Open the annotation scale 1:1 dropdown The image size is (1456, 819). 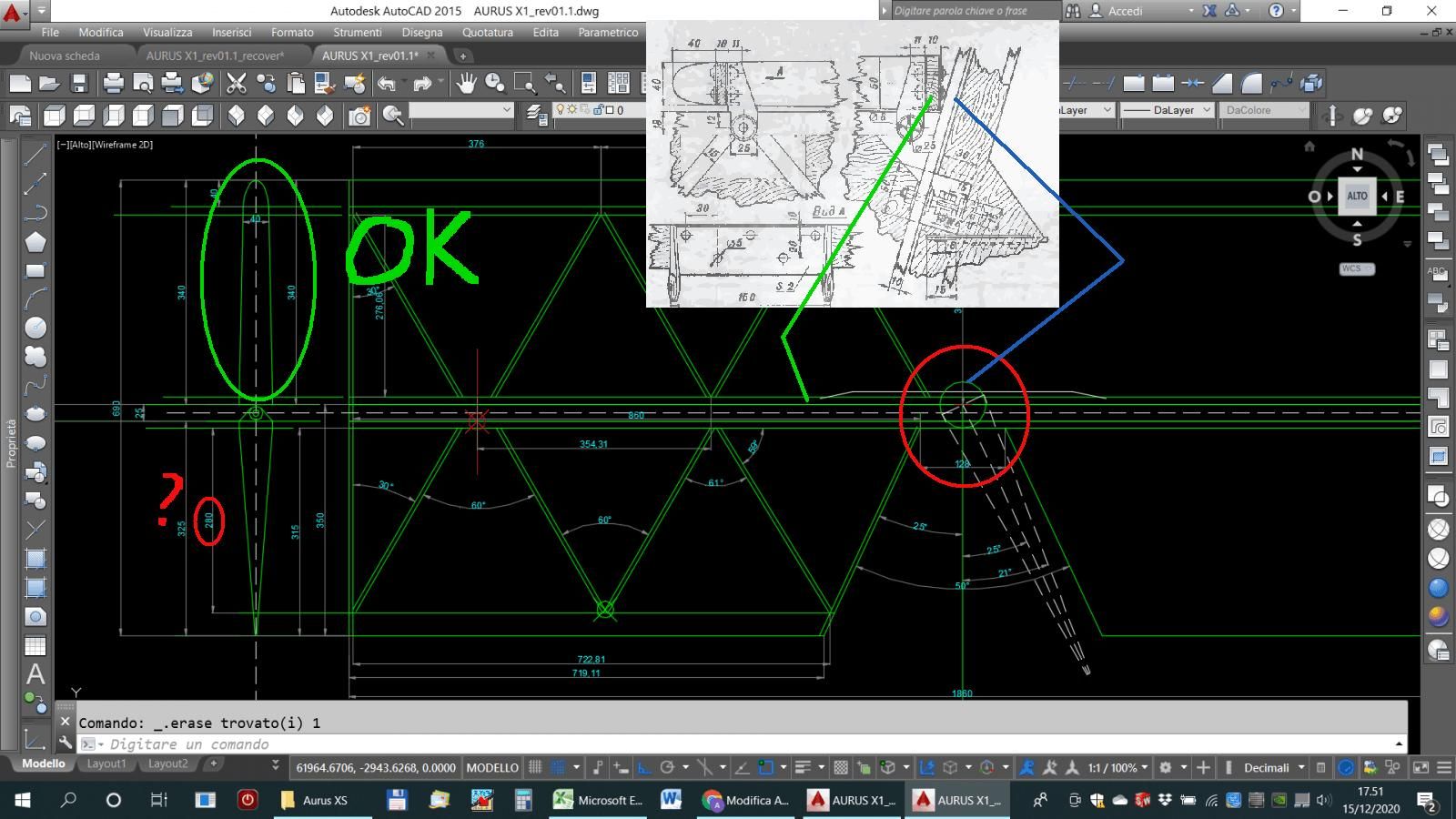click(x=1117, y=767)
